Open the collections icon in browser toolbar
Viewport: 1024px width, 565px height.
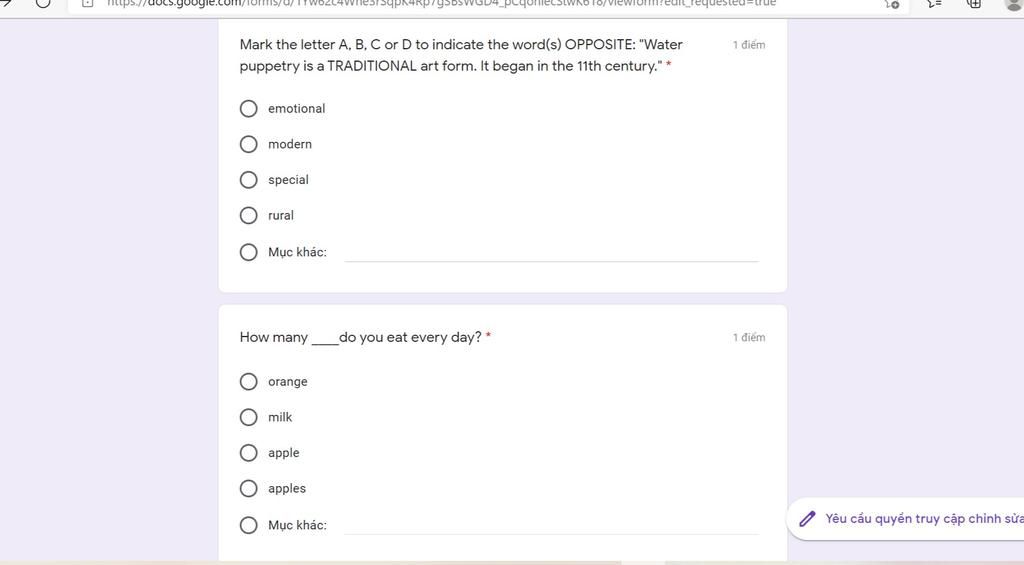click(974, 3)
